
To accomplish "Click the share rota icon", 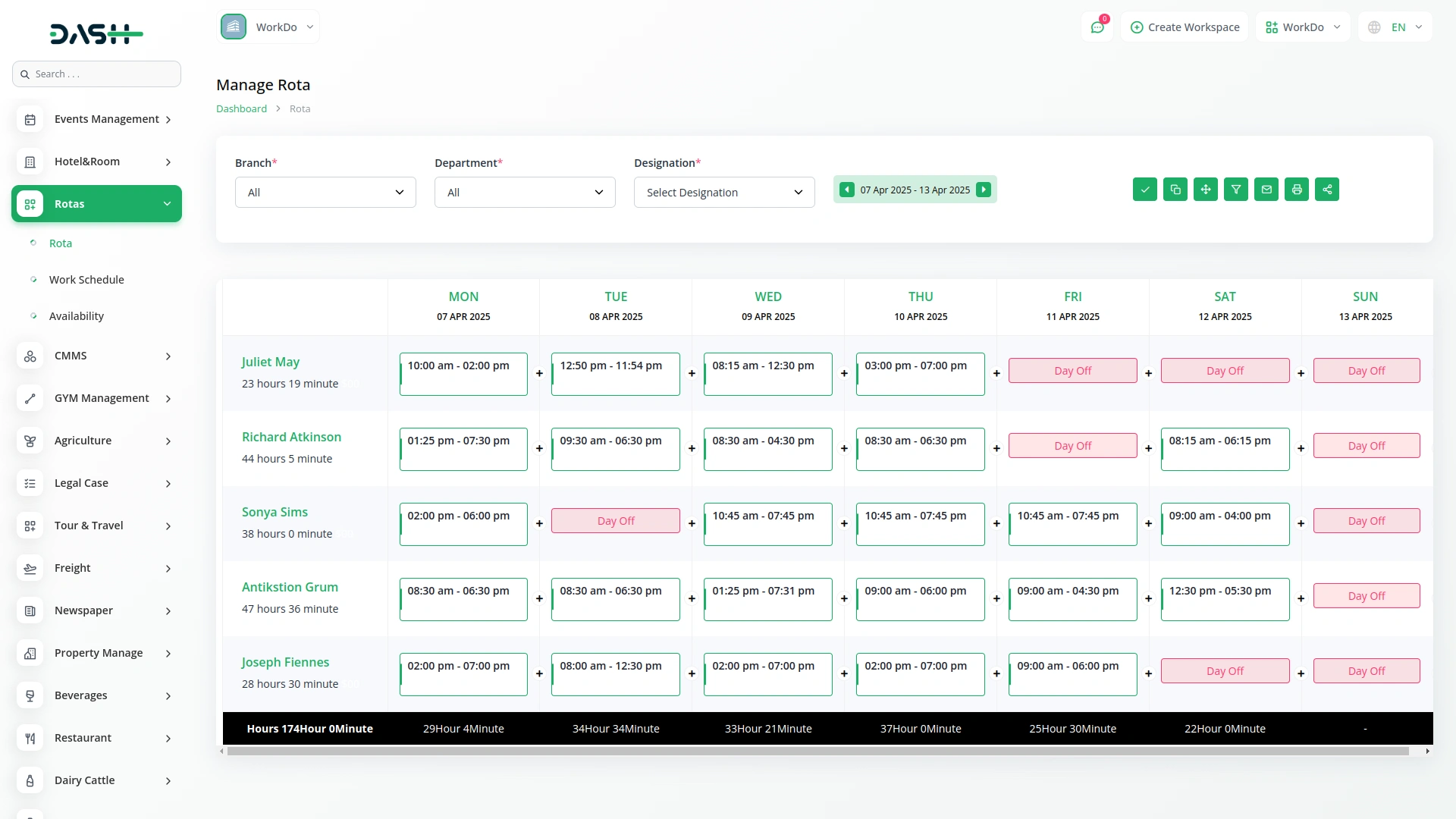I will [1327, 190].
